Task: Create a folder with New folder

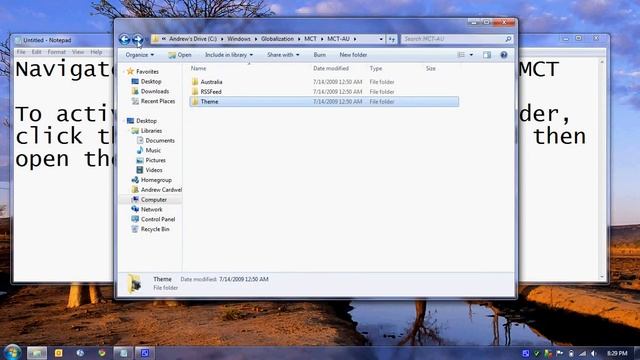Action: coord(353,55)
